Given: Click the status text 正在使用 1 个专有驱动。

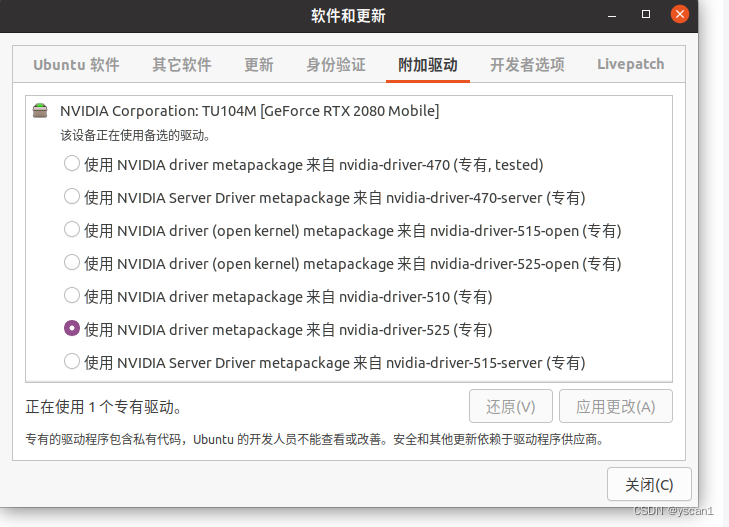Looking at the screenshot, I should tap(103, 407).
